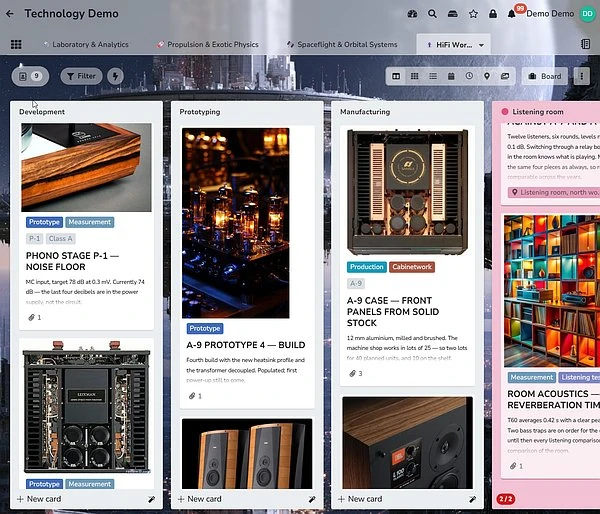This screenshot has height=514, width=600.
Task: Open Spaceflight & Orbital Systems tab
Action: pos(342,44)
